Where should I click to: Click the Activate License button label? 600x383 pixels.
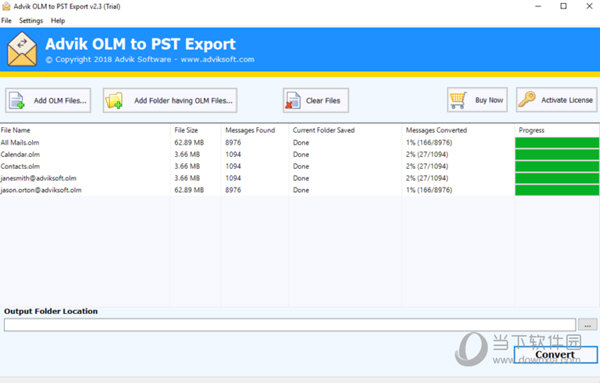[x=567, y=100]
